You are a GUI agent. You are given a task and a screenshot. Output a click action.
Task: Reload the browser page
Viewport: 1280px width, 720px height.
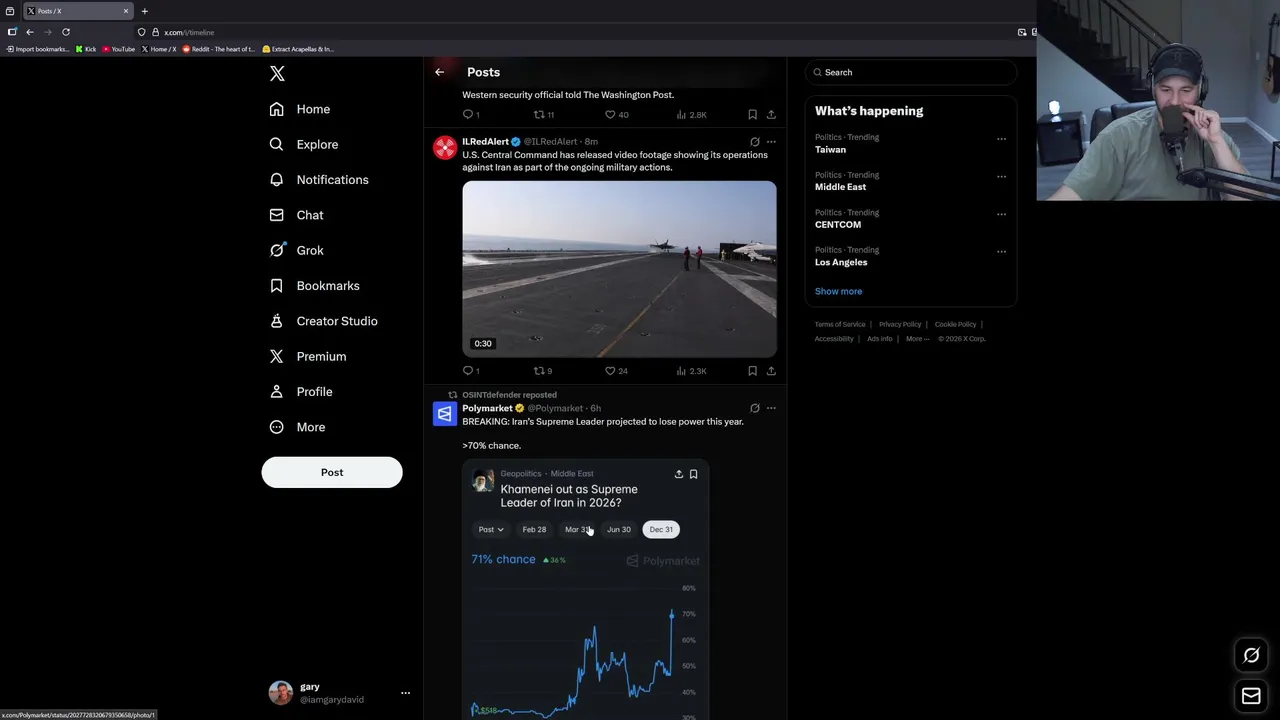pos(66,32)
